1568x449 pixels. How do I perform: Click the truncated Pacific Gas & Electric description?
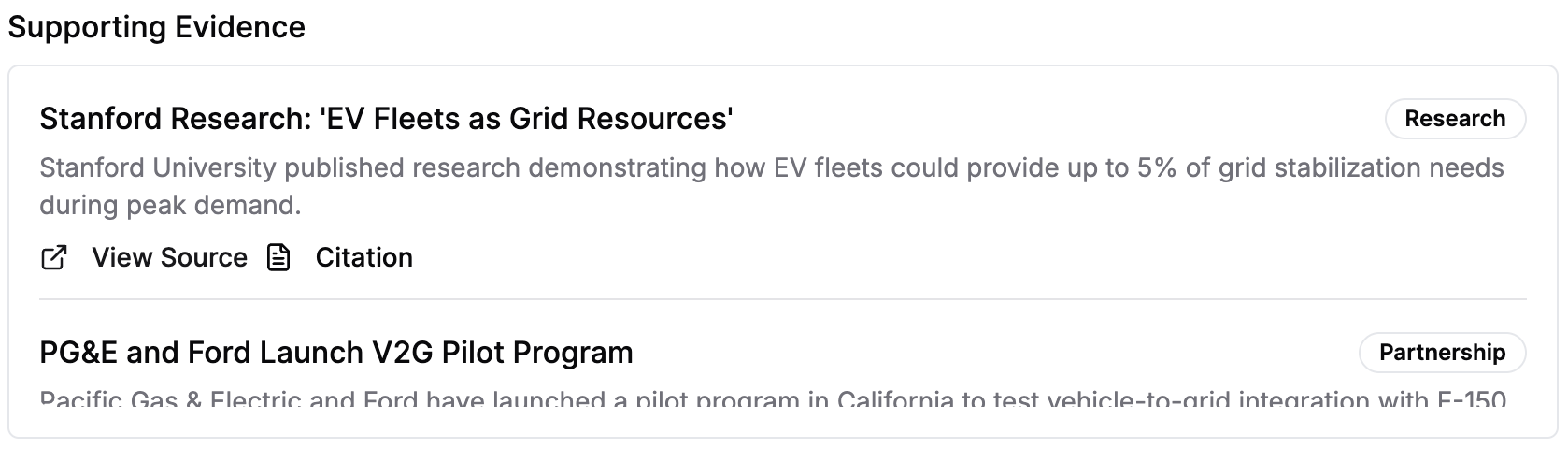click(772, 400)
